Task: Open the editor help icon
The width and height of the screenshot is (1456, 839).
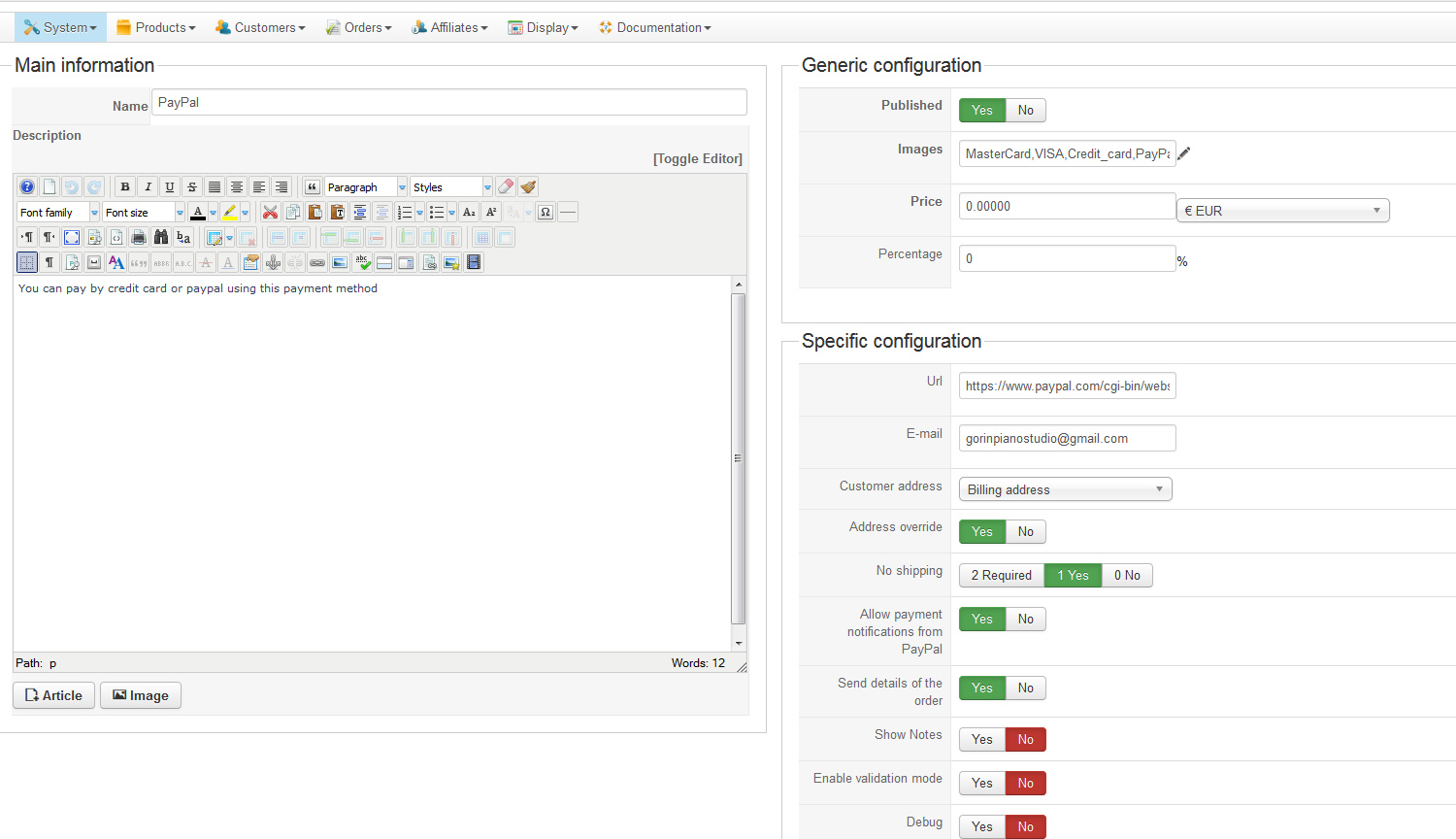Action: (x=27, y=187)
